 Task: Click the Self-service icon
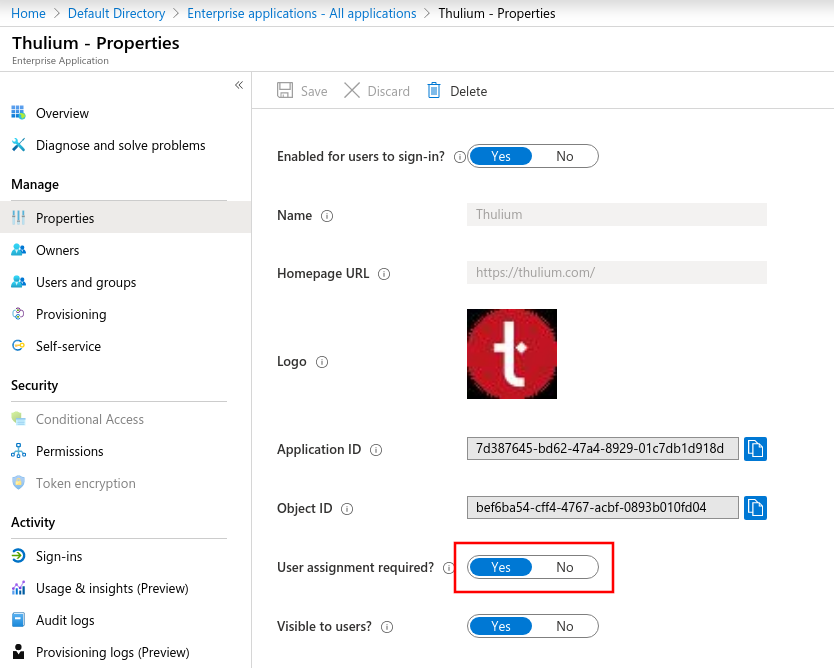tap(18, 346)
